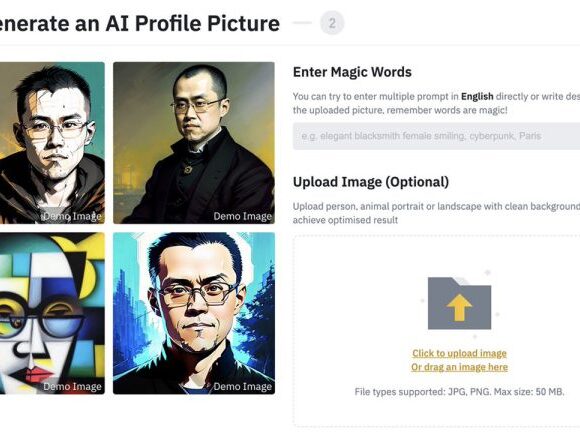580x432 pixels.
Task: Select the blue cityscape portrait demo image
Action: coord(194,313)
